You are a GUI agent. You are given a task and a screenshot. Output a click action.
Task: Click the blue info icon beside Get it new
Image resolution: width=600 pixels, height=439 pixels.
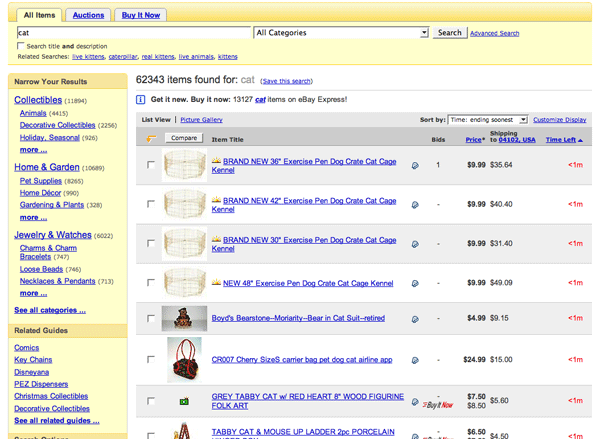tap(140, 100)
